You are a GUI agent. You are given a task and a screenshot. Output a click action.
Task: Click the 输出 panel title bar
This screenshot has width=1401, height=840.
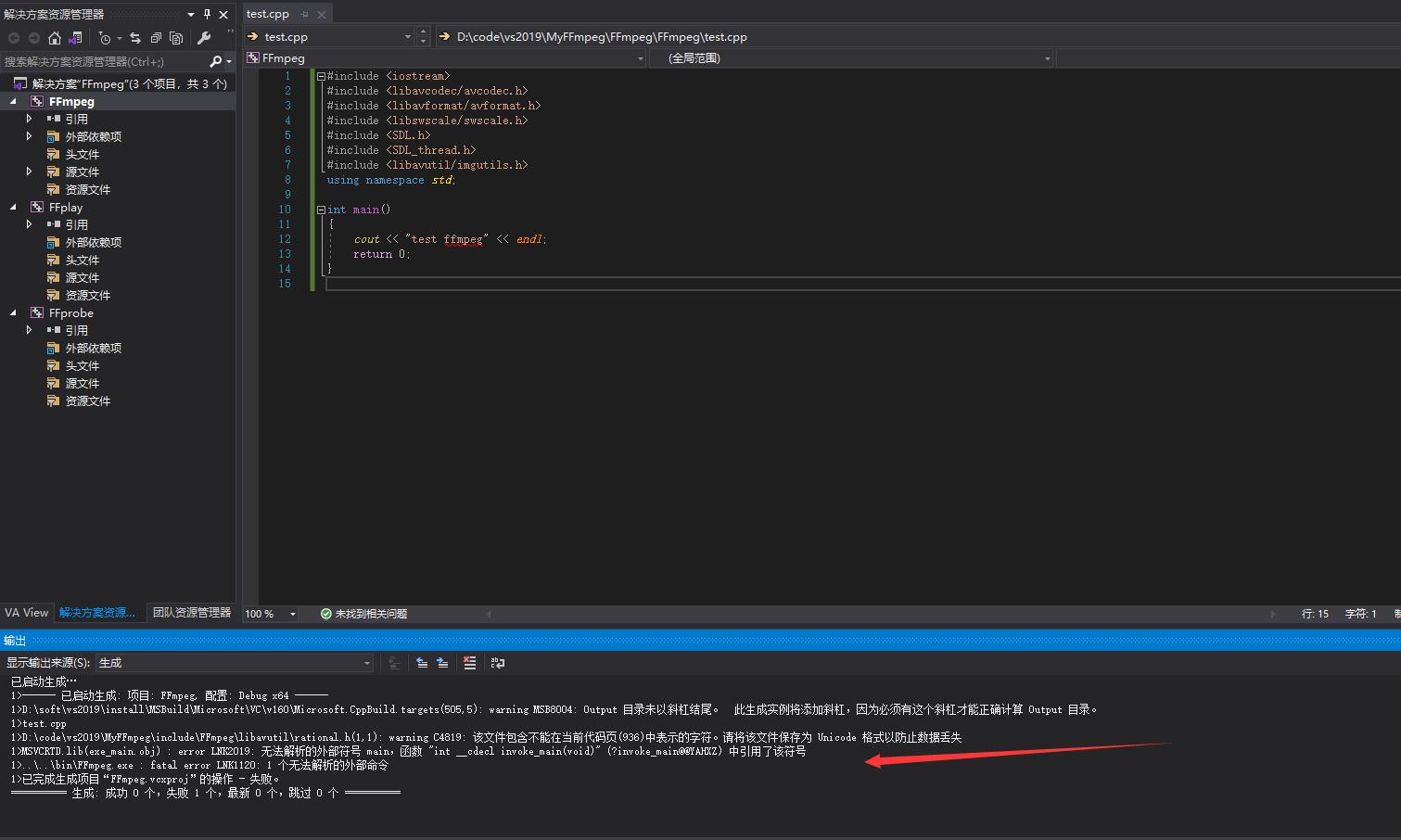(x=700, y=641)
